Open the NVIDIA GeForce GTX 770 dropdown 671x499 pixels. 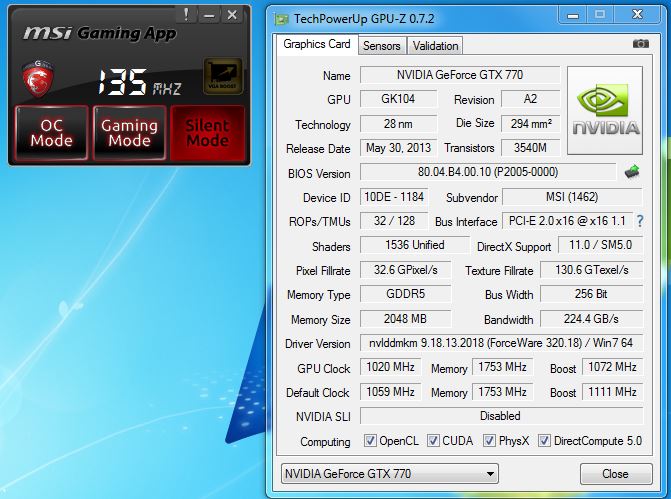click(390, 474)
